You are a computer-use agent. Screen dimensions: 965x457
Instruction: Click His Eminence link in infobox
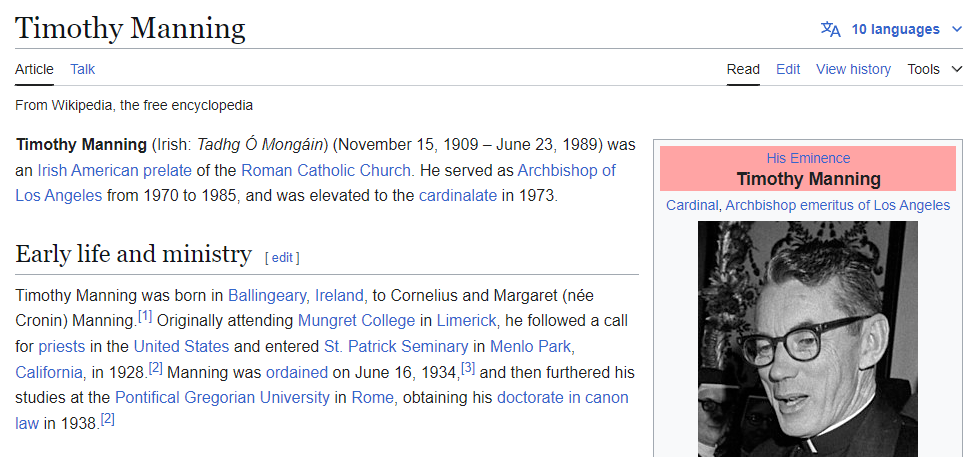(808, 158)
